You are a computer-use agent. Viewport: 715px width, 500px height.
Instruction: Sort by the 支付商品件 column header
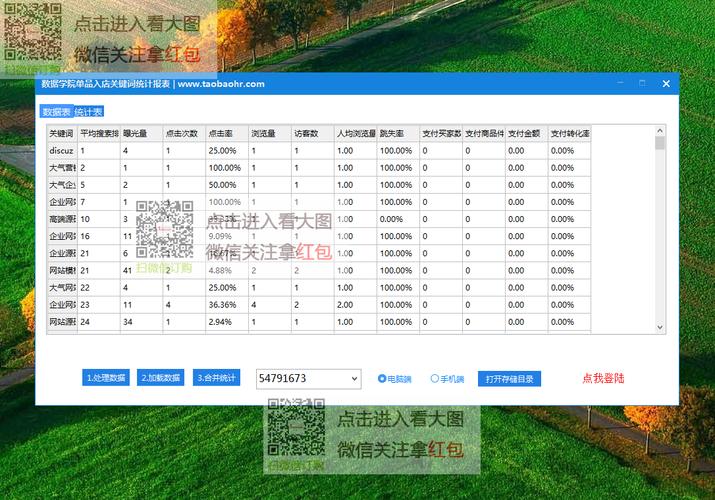point(484,134)
